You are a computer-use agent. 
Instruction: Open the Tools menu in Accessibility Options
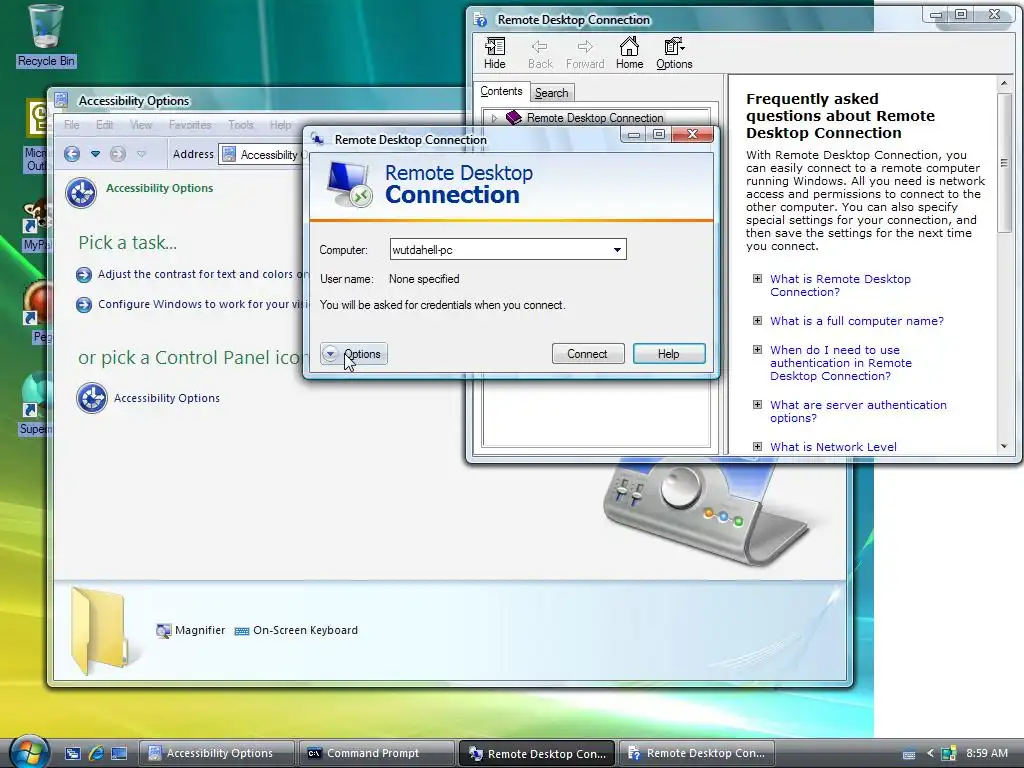tap(241, 125)
